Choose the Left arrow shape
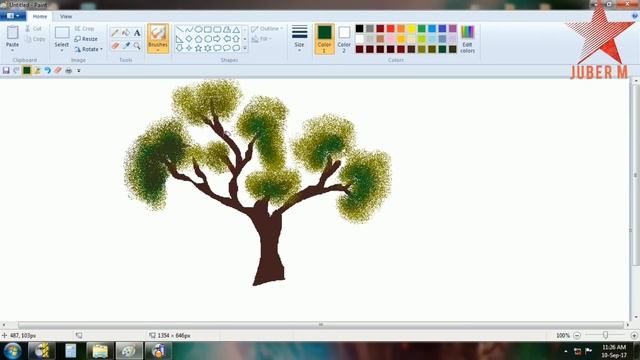The width and height of the screenshot is (640, 360). point(227,39)
